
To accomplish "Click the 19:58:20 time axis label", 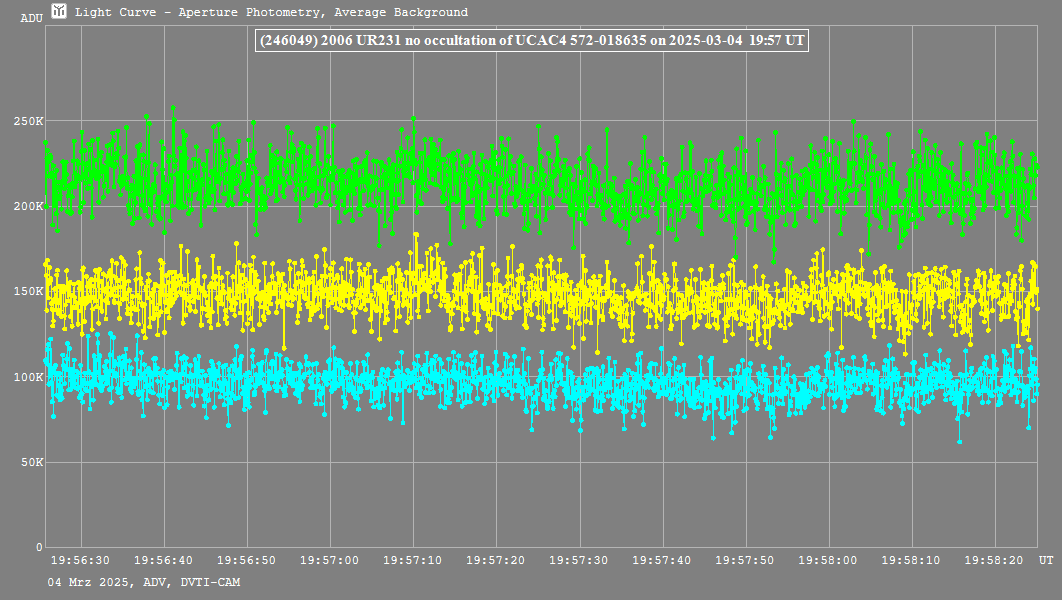I will [x=993, y=561].
